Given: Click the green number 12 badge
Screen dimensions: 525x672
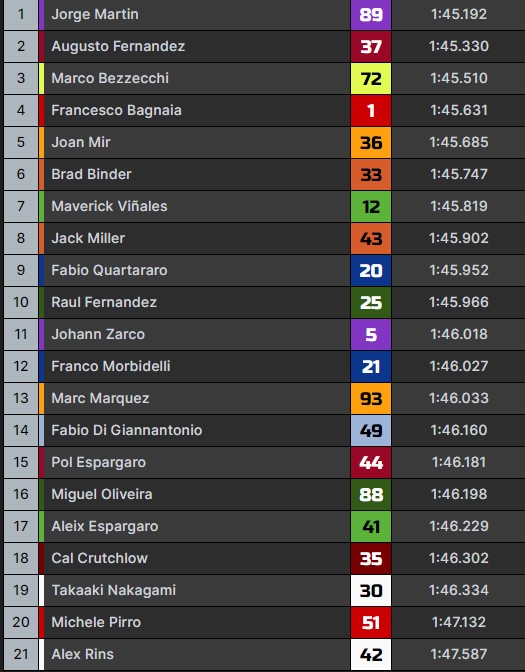Looking at the screenshot, I should pyautogui.click(x=371, y=207).
